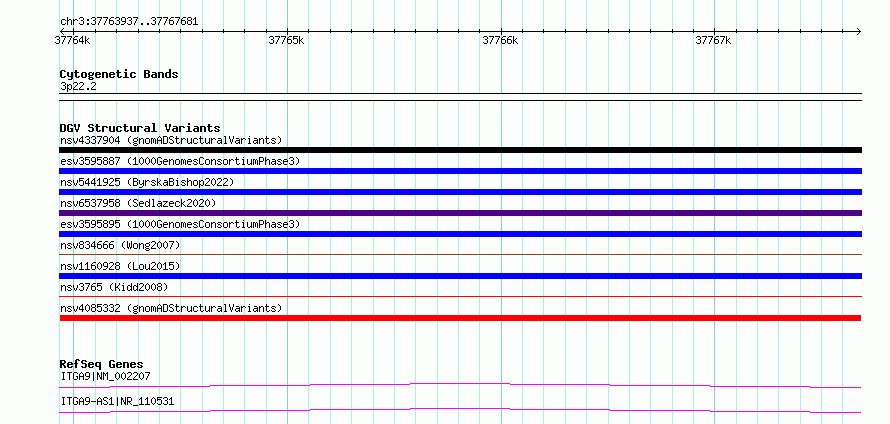Select the black nsv4337904 variant bar
This screenshot has width=890, height=424.
point(460,150)
